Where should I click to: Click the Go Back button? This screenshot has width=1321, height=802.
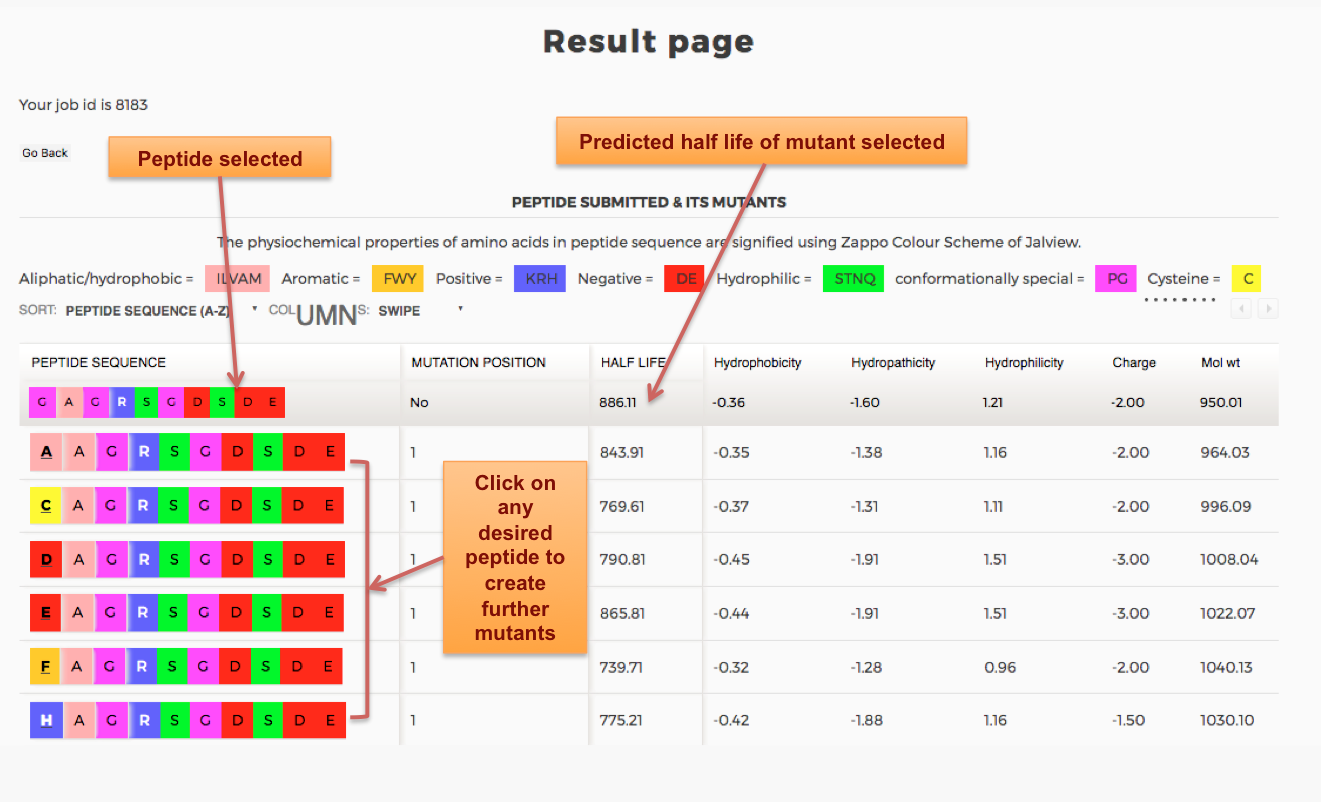coord(45,153)
